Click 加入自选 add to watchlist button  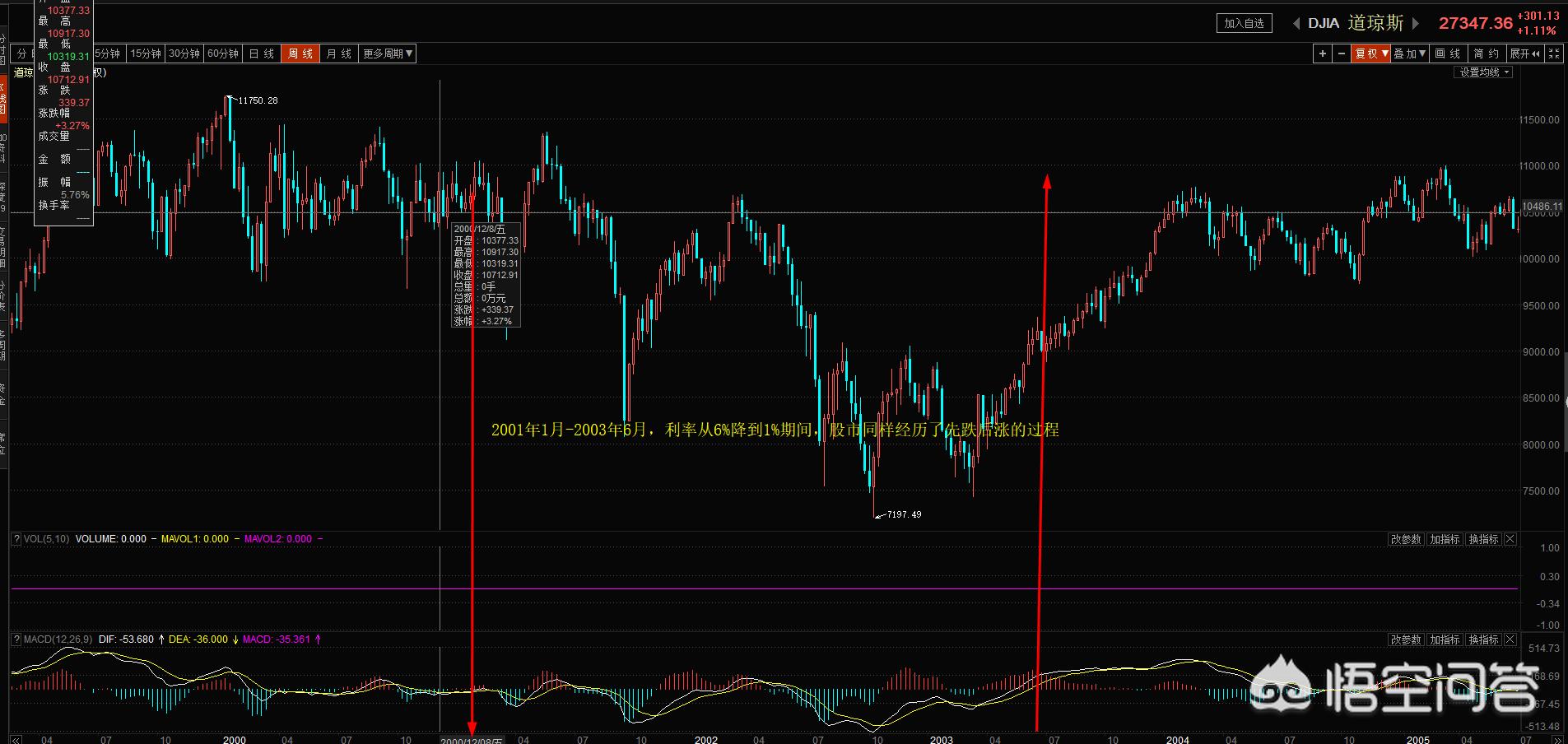pyautogui.click(x=1244, y=23)
